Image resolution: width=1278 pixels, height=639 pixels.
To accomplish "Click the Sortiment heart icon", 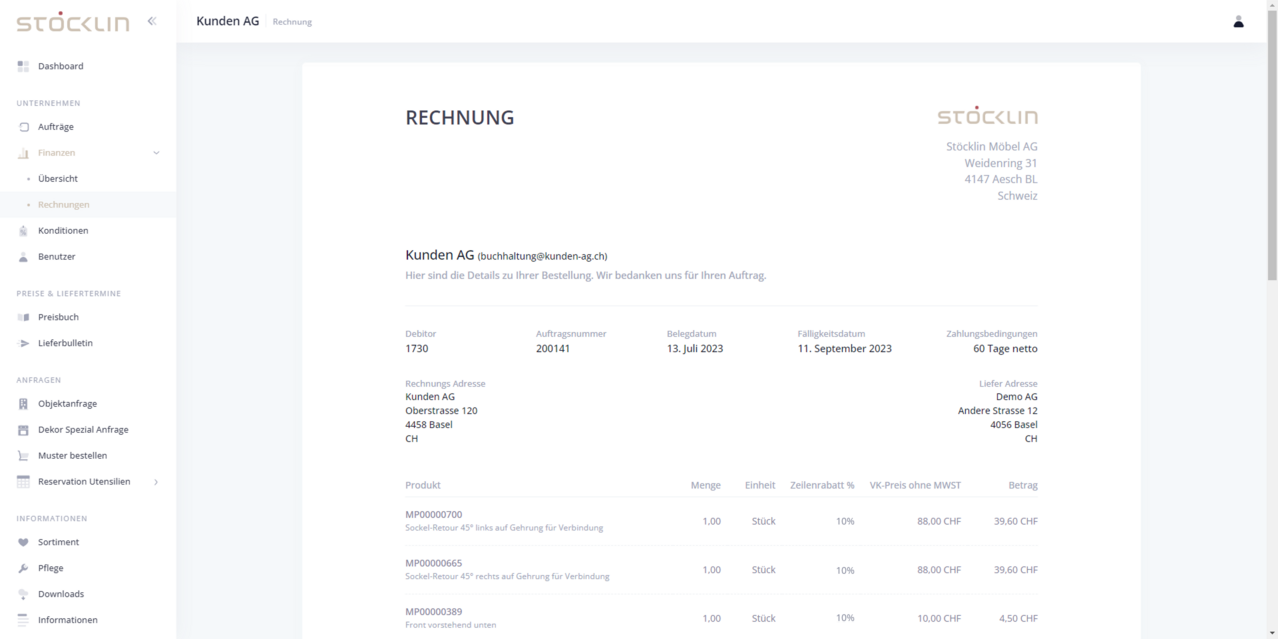I will (x=23, y=542).
